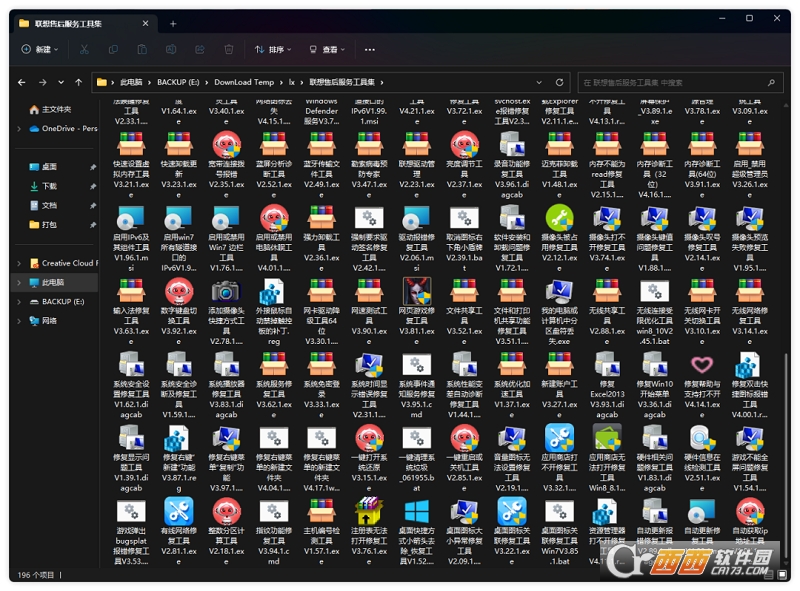Select the 联想售后服务工具集 window tab

[x=84, y=24]
